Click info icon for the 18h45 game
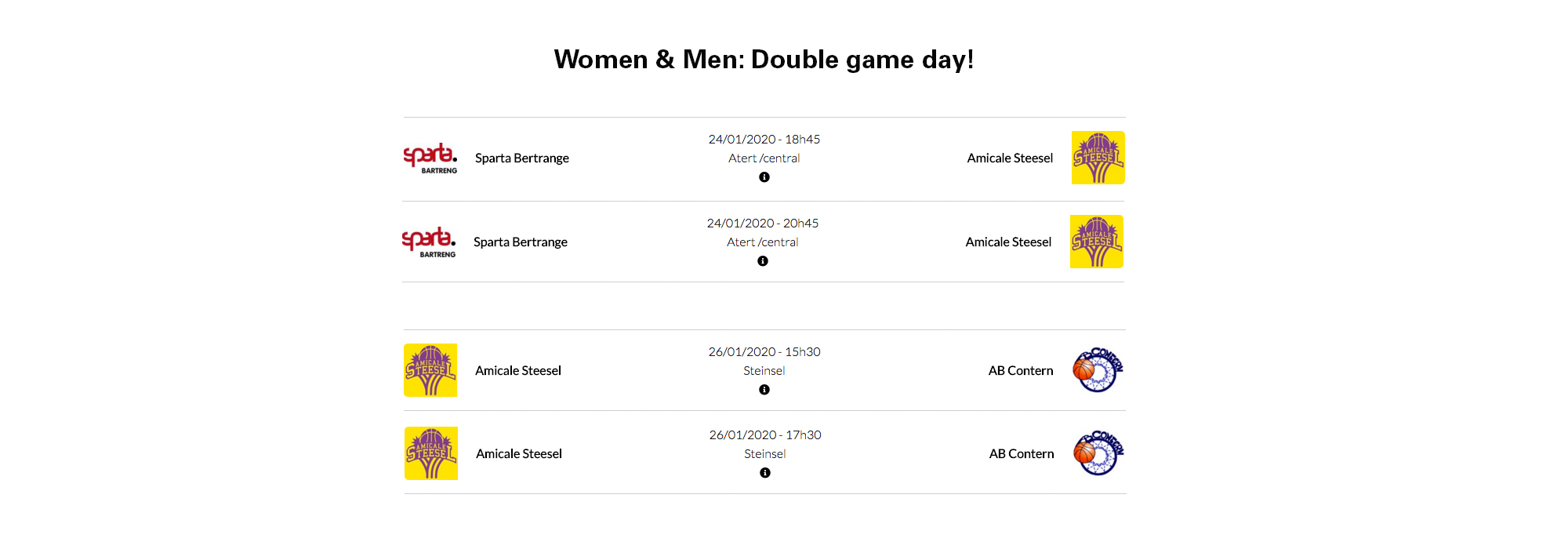Image resolution: width=1568 pixels, height=549 pixels. (x=764, y=177)
